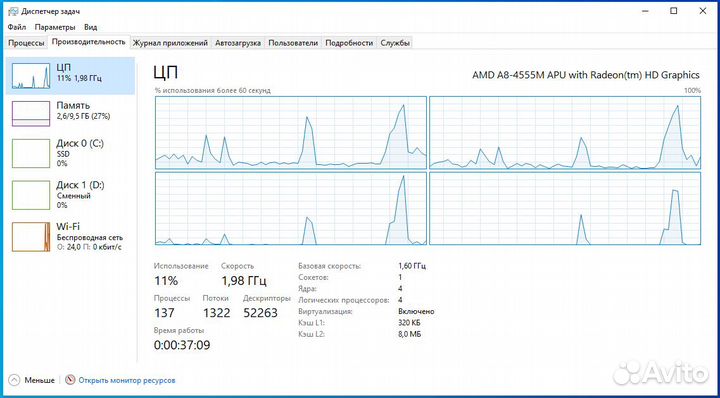The width and height of the screenshot is (720, 398).
Task: Click the 100% graph scale label
Action: (692, 90)
